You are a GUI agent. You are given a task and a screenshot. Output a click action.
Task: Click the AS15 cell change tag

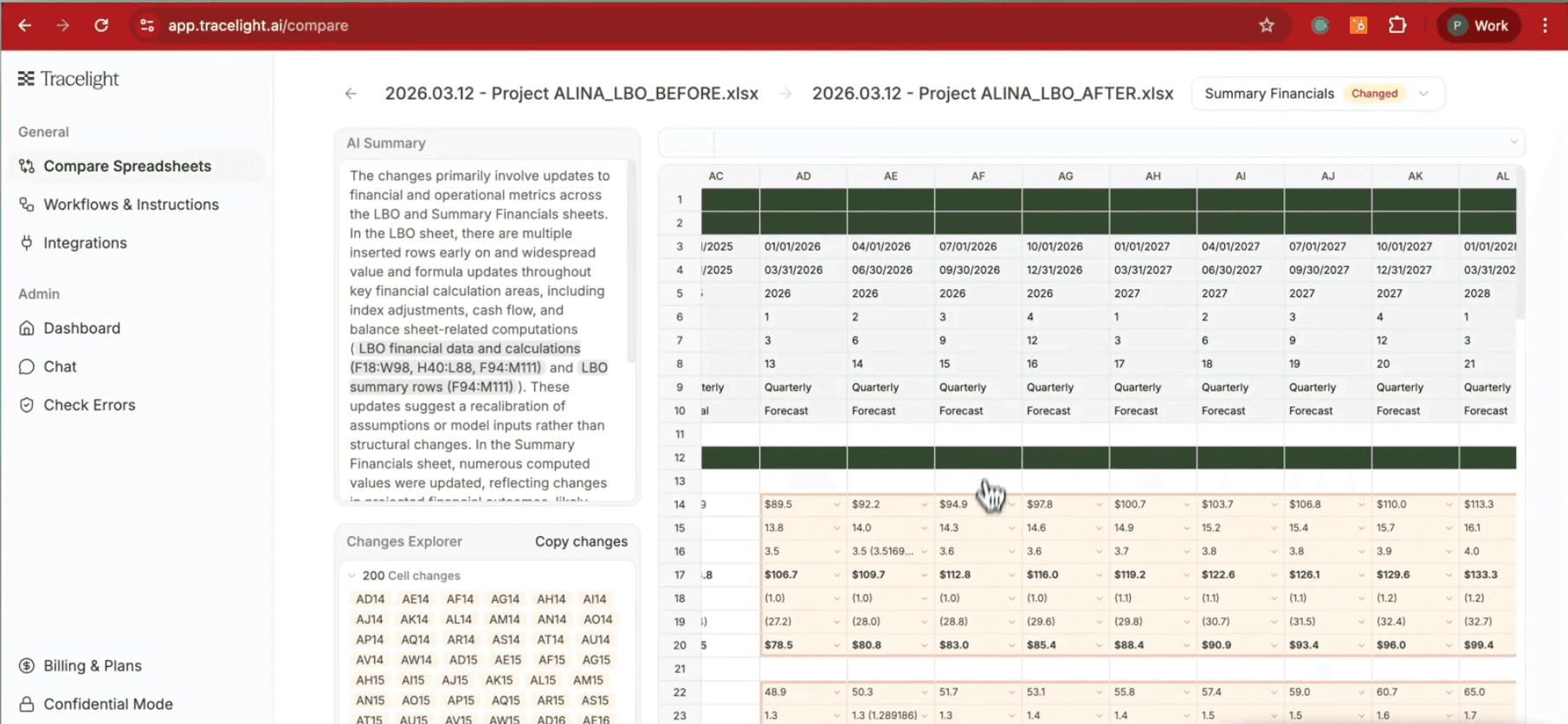(595, 701)
